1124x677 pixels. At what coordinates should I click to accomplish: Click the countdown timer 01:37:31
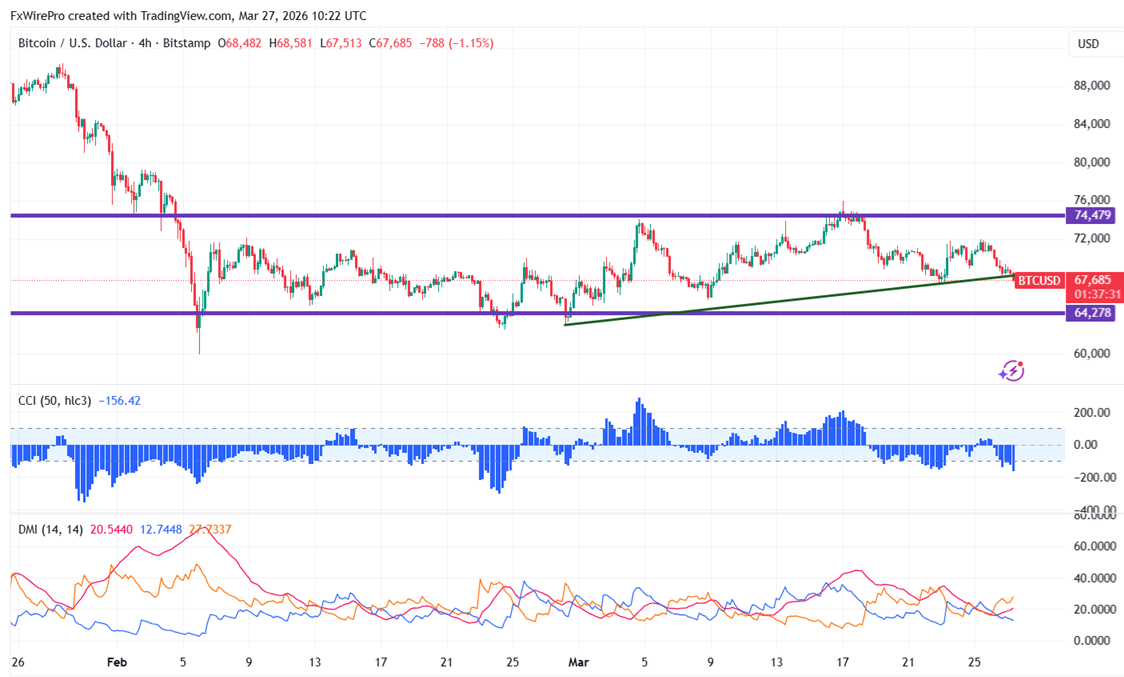click(1097, 294)
